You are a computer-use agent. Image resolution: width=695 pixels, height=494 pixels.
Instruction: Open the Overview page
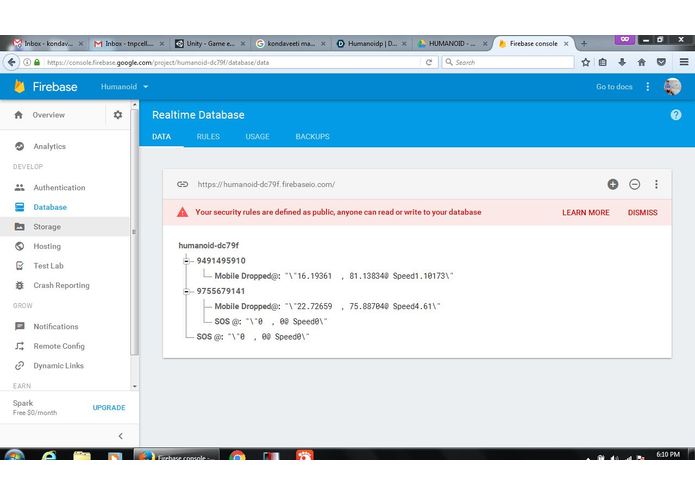click(49, 115)
